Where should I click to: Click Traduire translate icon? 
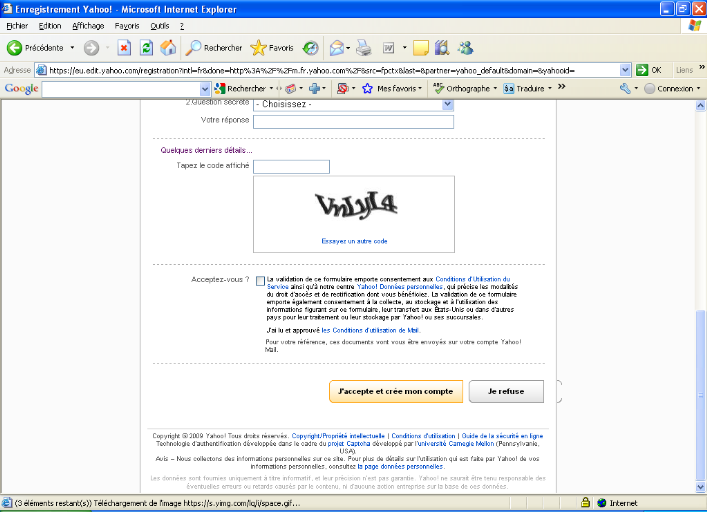(509, 88)
